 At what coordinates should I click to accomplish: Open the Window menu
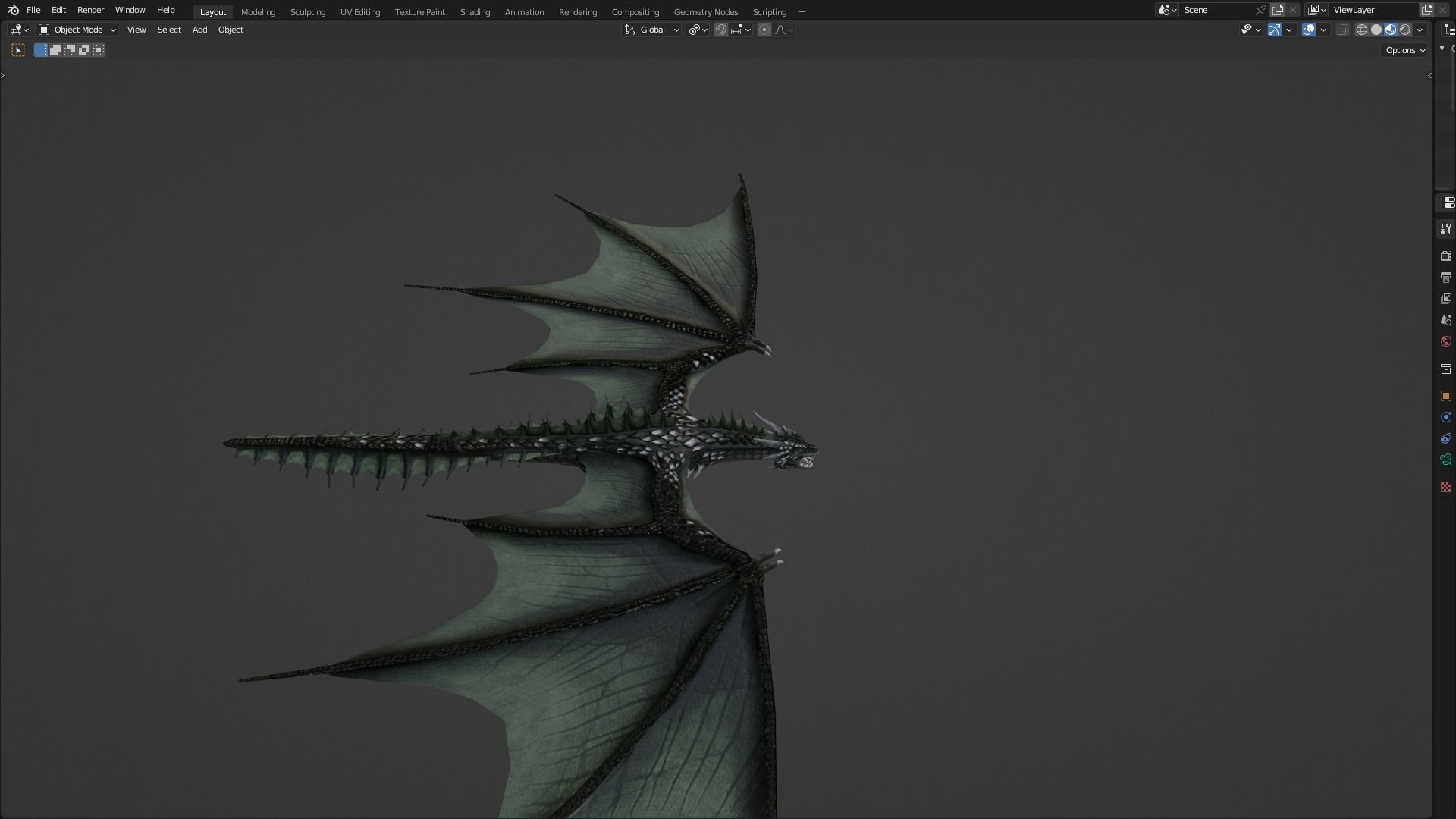pos(130,10)
